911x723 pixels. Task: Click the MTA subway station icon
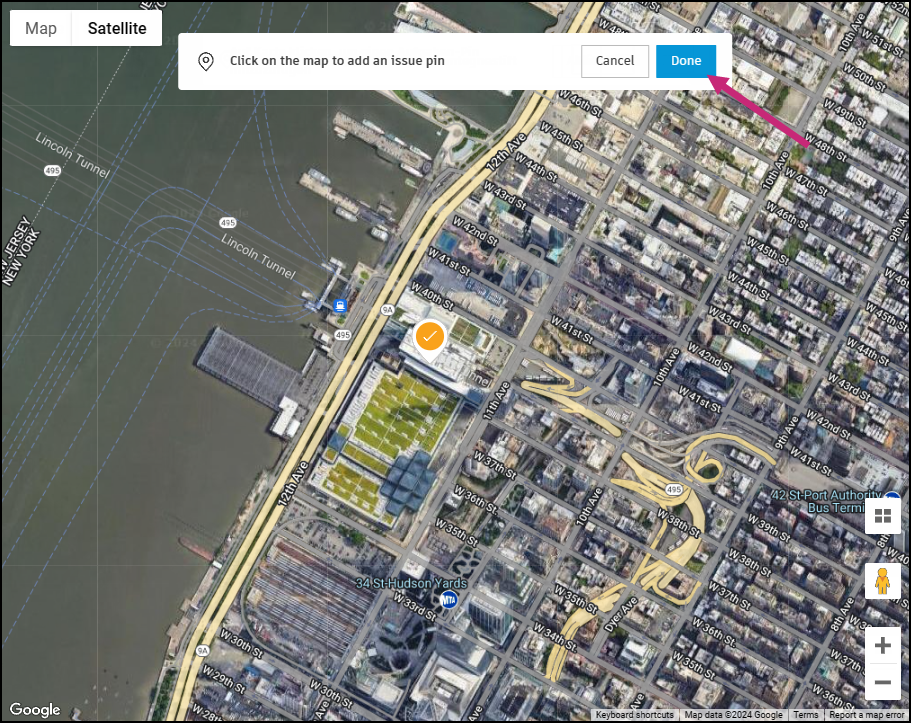pyautogui.click(x=449, y=599)
